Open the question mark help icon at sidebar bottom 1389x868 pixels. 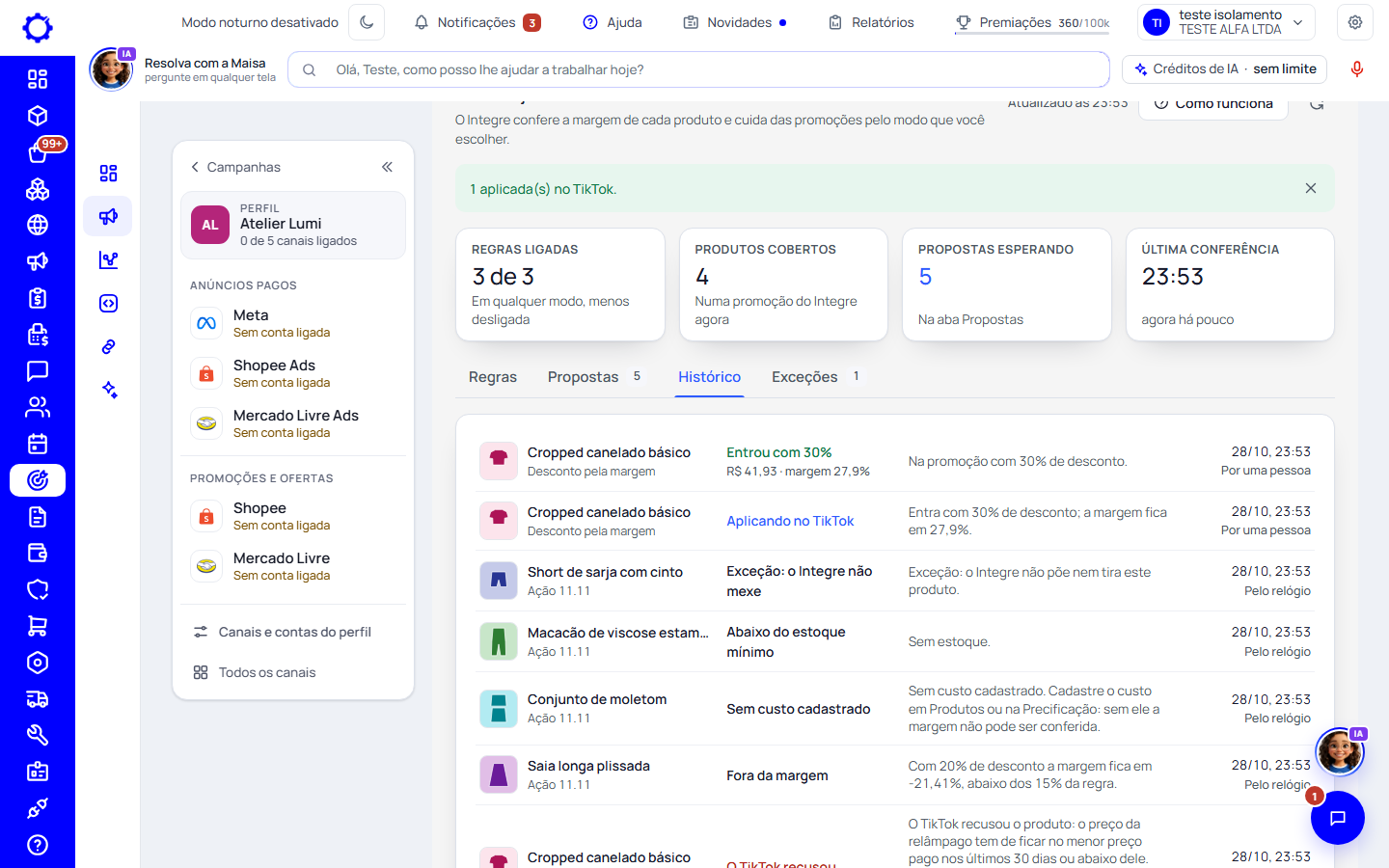click(38, 845)
